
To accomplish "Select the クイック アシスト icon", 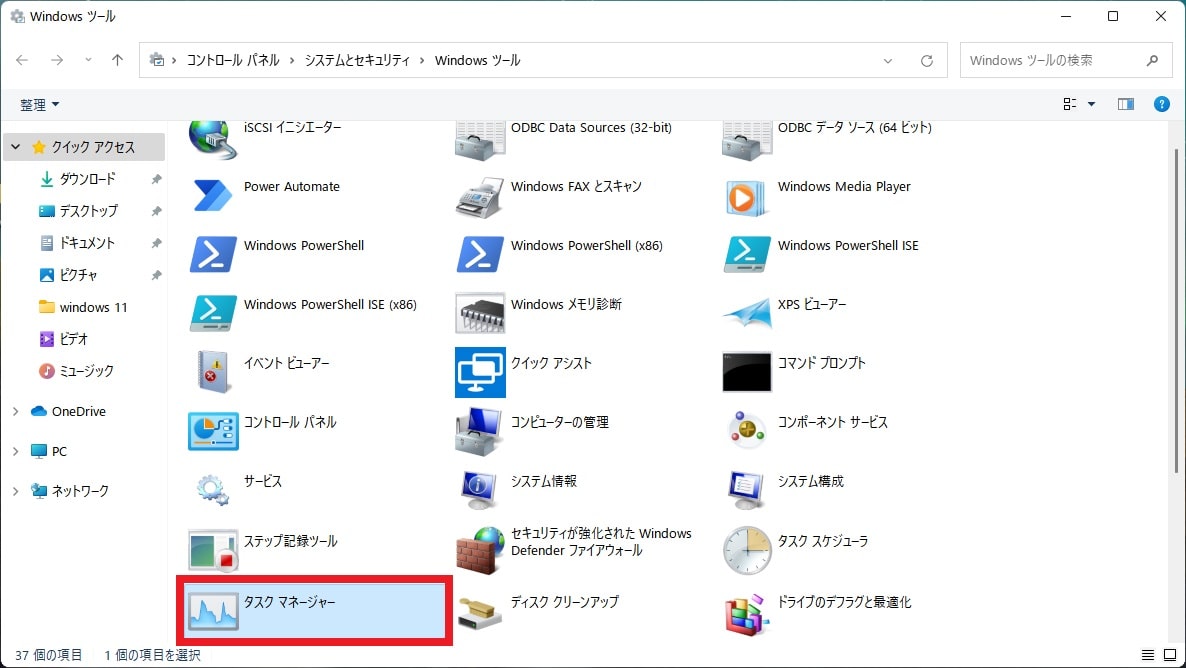I will (x=480, y=372).
